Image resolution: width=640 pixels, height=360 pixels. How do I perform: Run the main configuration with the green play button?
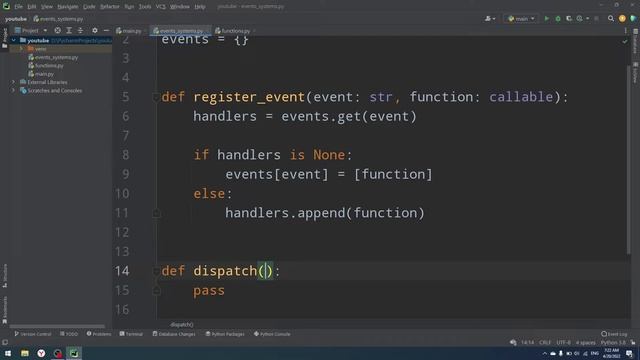tap(547, 19)
